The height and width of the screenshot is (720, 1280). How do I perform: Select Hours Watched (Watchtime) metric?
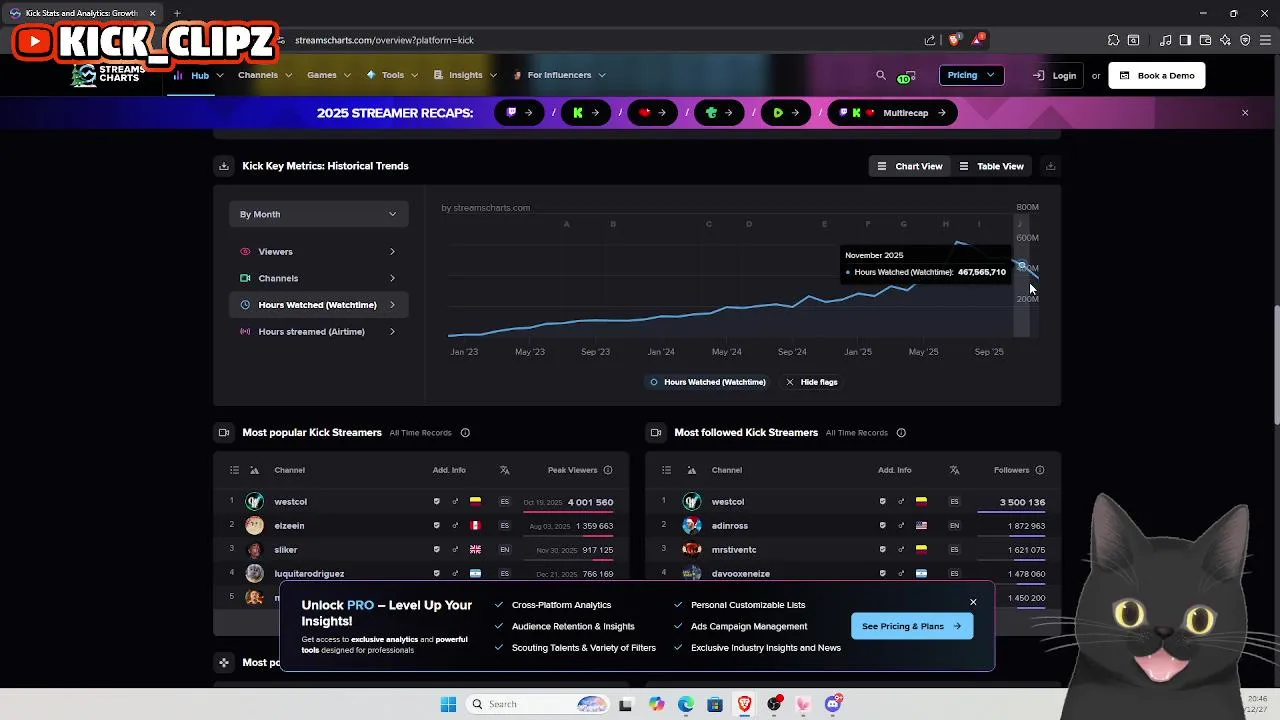coord(318,305)
